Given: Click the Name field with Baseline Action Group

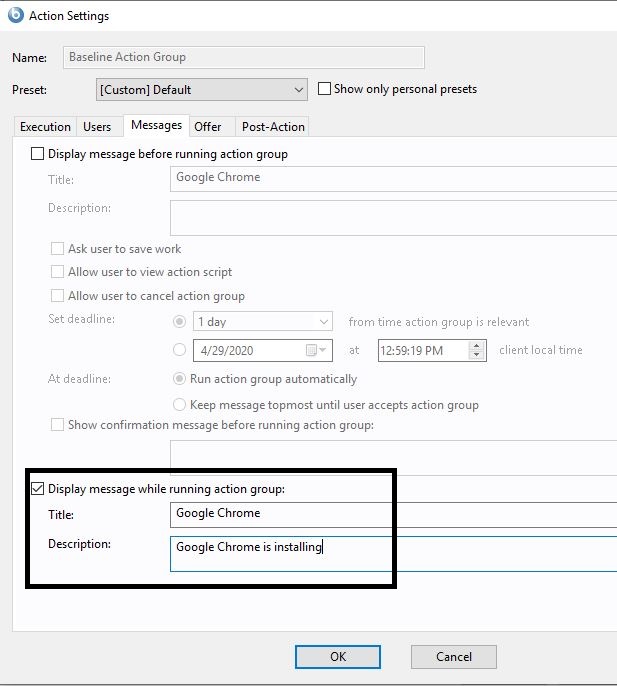Looking at the screenshot, I should (244, 57).
